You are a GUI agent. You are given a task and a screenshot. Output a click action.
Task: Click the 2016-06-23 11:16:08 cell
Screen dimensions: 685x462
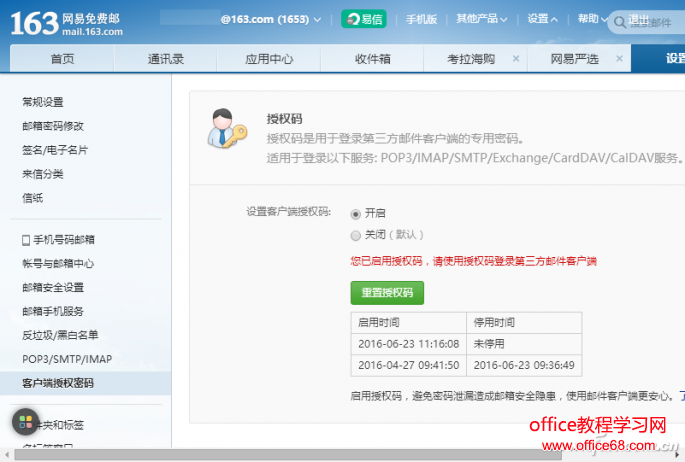pyautogui.click(x=408, y=344)
